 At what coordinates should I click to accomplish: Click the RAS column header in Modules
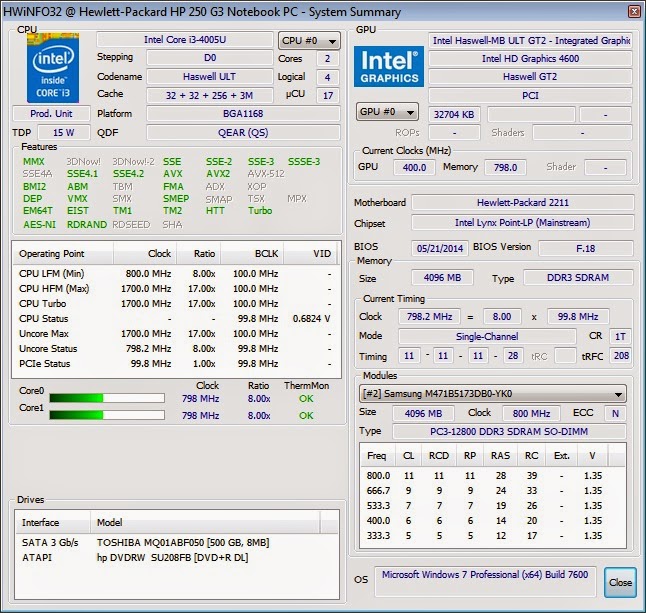point(501,456)
